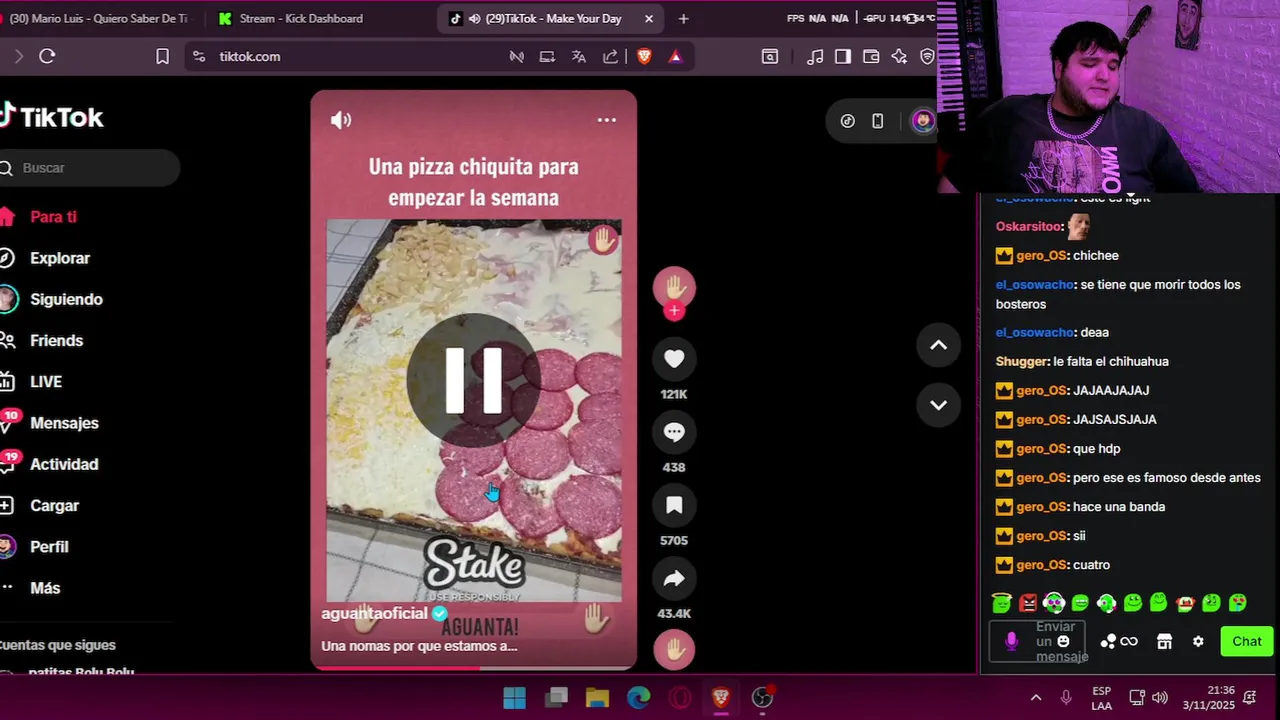Go to next video with down chevron

[938, 405]
